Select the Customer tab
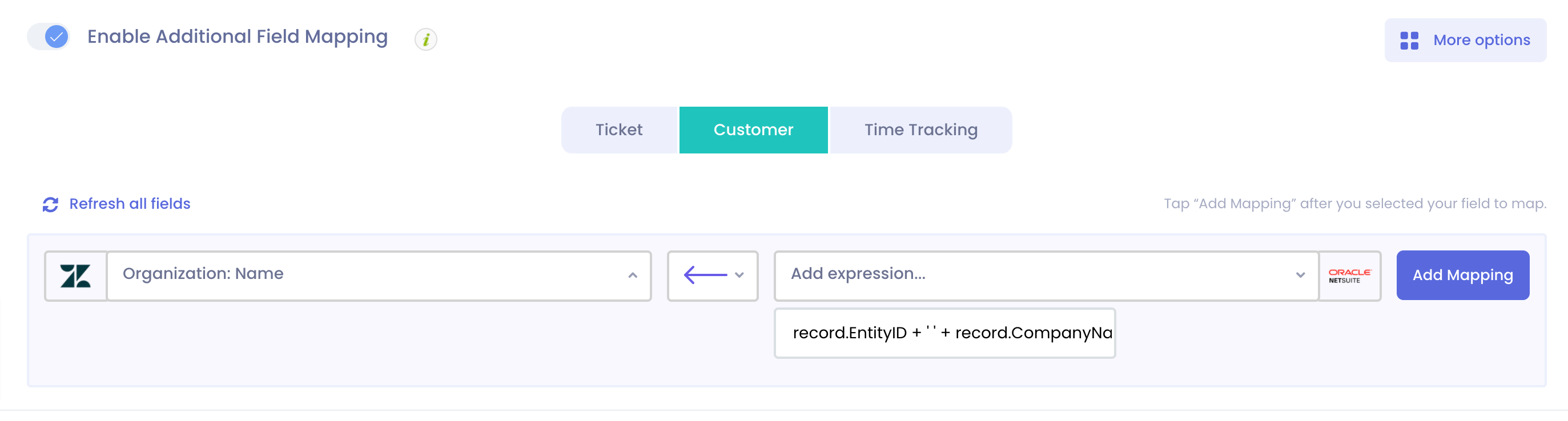The image size is (1568, 421). point(754,129)
